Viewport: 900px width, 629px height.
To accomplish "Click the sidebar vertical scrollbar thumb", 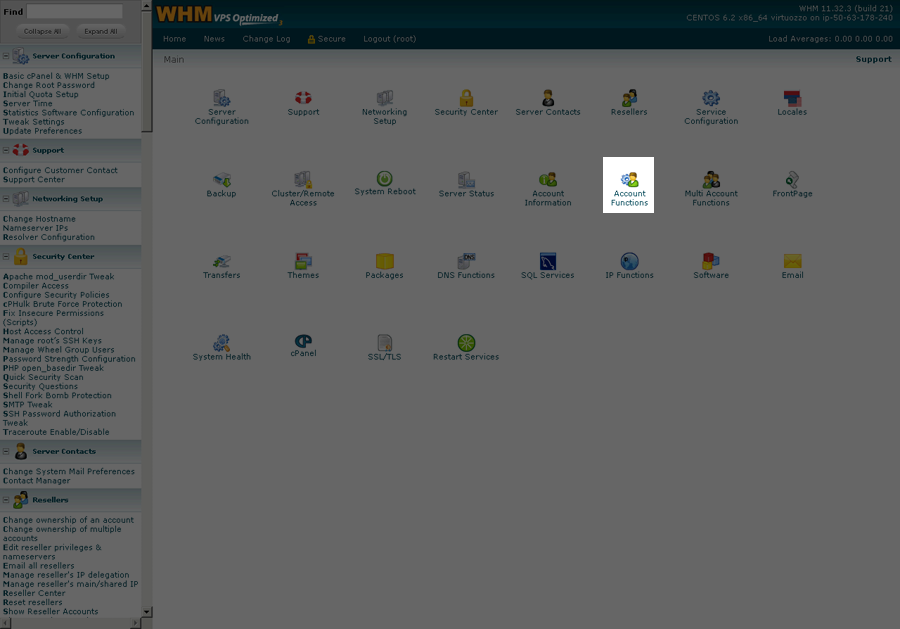I will click(146, 72).
